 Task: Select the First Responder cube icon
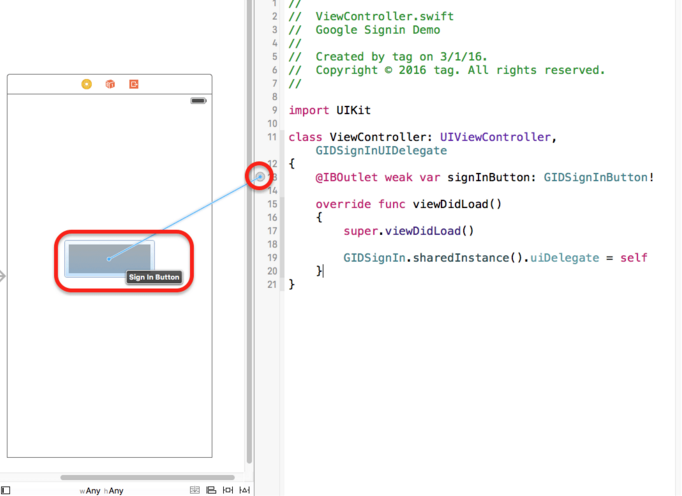[x=110, y=84]
